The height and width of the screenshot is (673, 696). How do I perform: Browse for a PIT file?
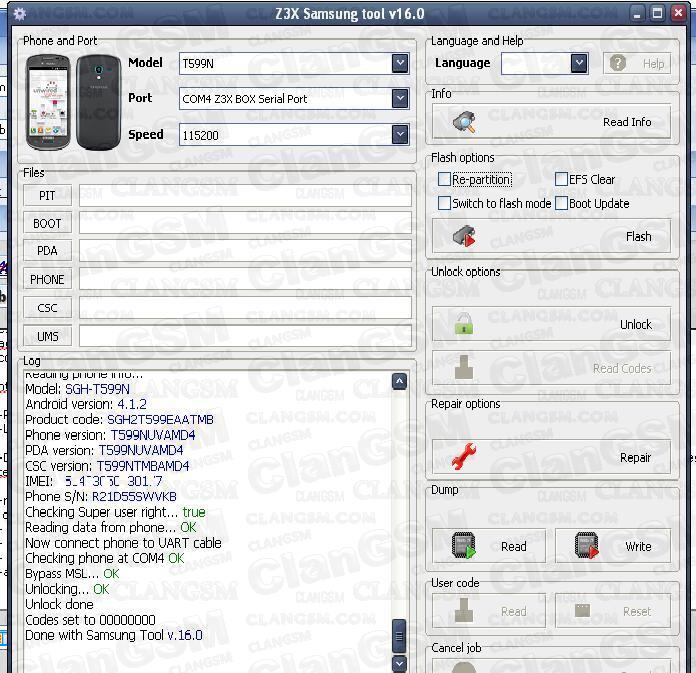[x=47, y=195]
